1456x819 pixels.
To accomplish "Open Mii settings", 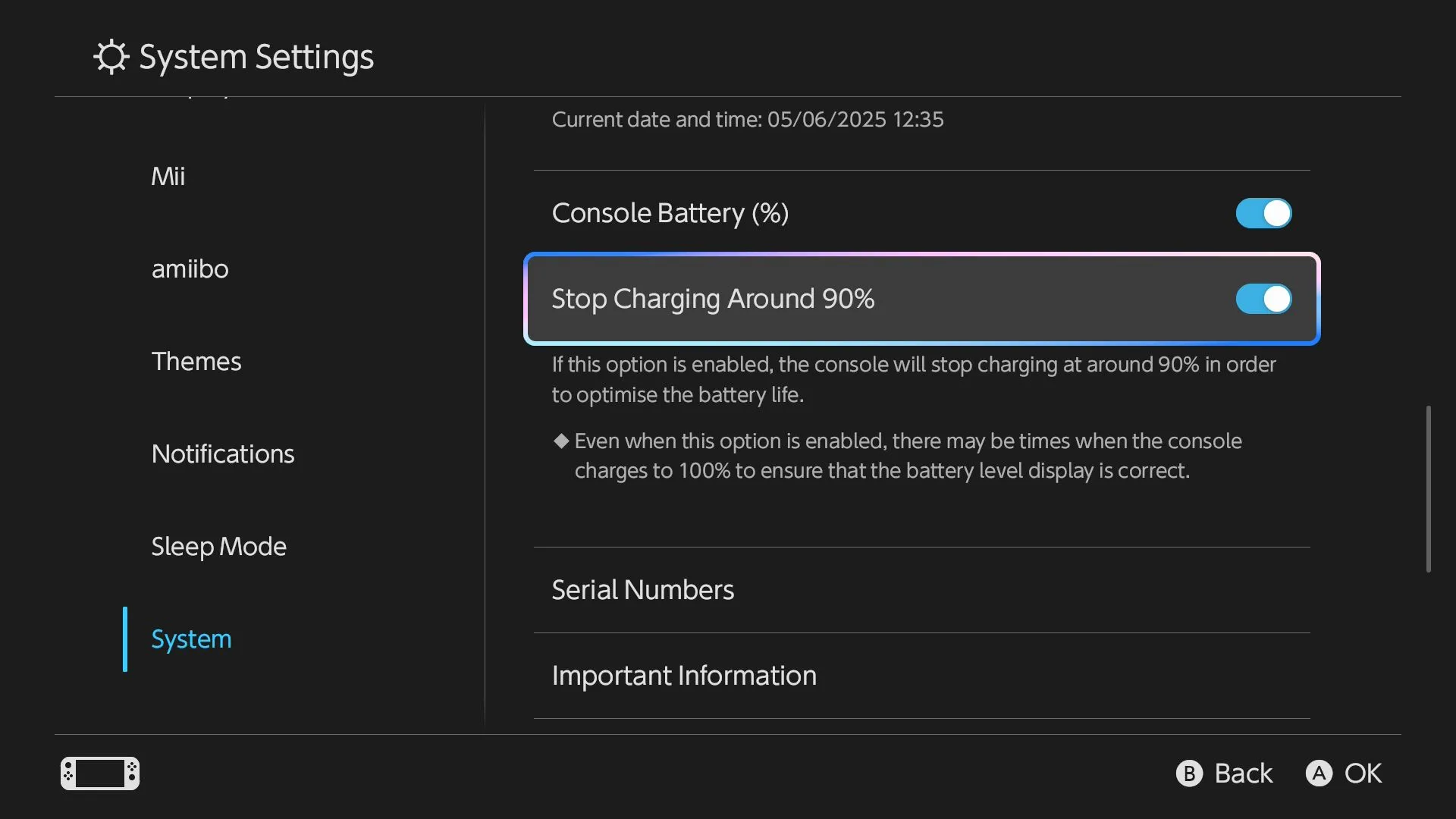I will (x=168, y=176).
